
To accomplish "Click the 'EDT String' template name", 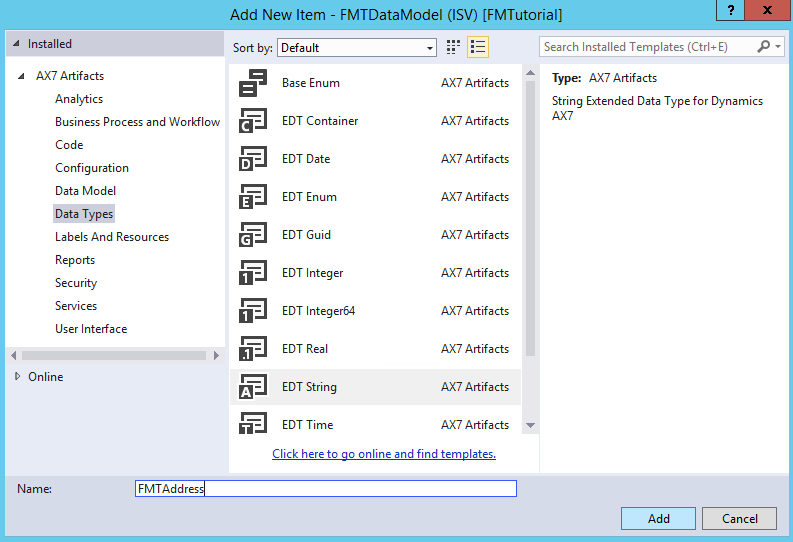I will pyautogui.click(x=310, y=387).
